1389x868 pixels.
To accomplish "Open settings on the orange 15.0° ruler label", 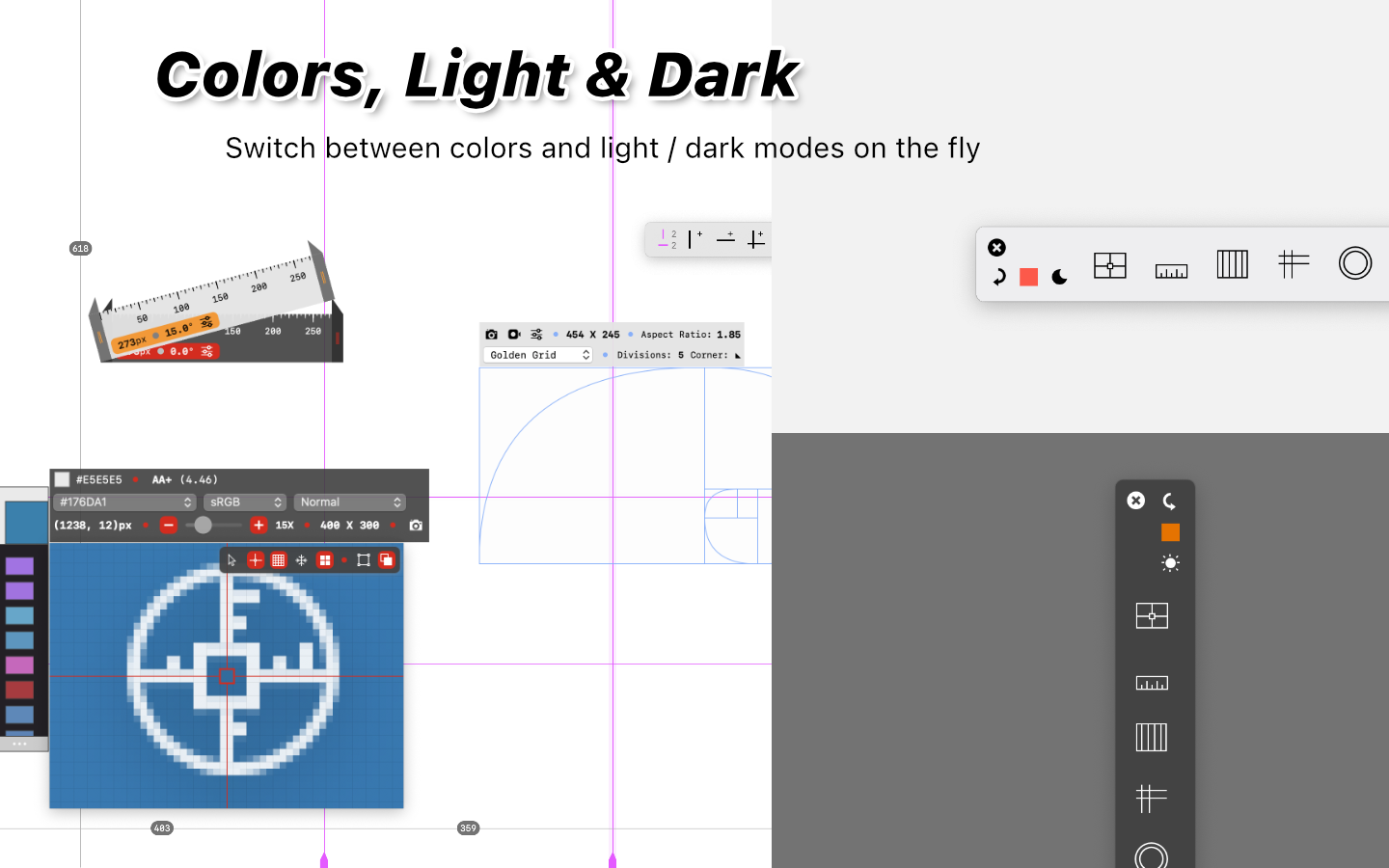I will (x=206, y=322).
